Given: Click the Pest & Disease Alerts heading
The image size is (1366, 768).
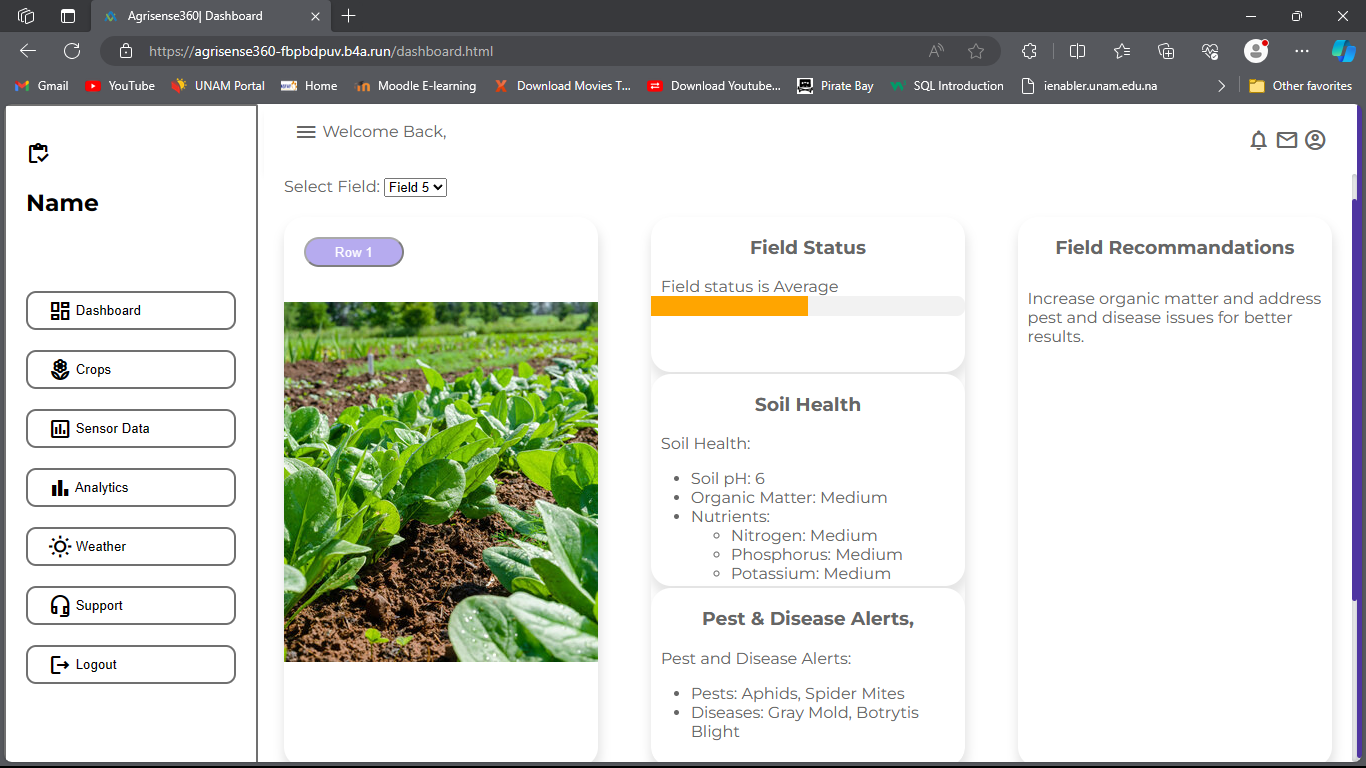Looking at the screenshot, I should tap(808, 619).
